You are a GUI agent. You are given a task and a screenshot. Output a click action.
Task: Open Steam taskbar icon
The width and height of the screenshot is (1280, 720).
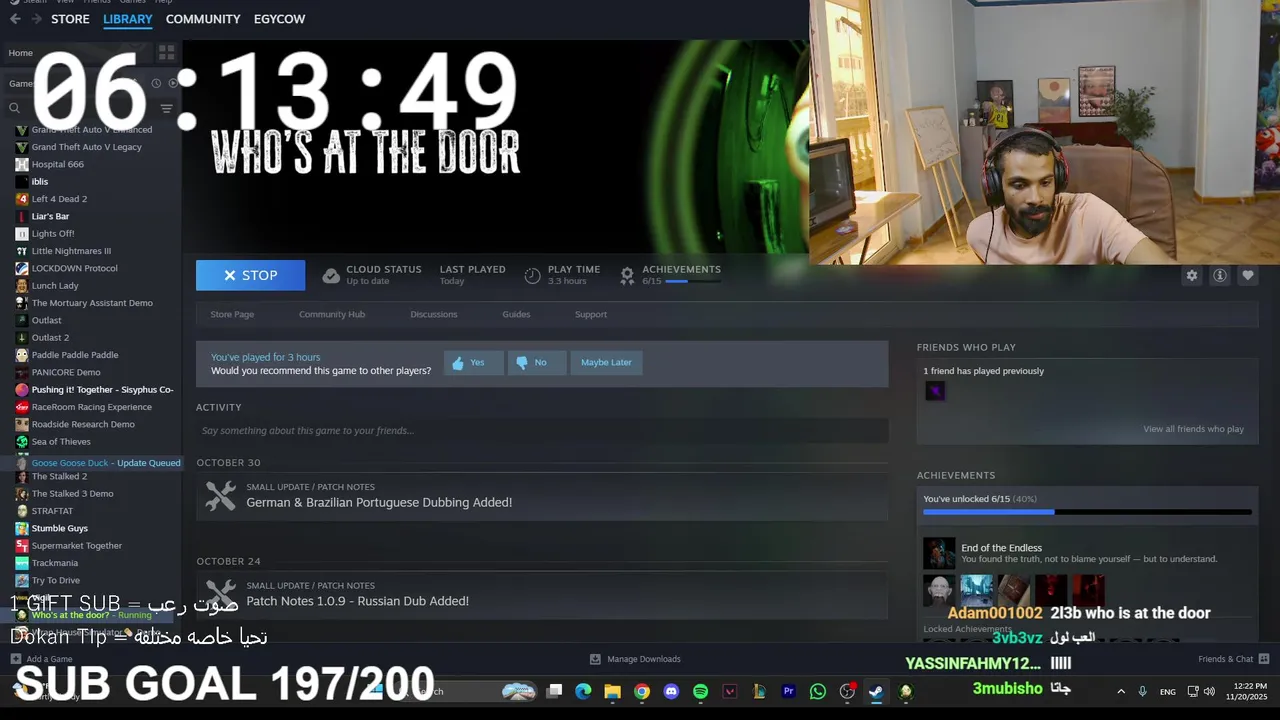[x=876, y=691]
